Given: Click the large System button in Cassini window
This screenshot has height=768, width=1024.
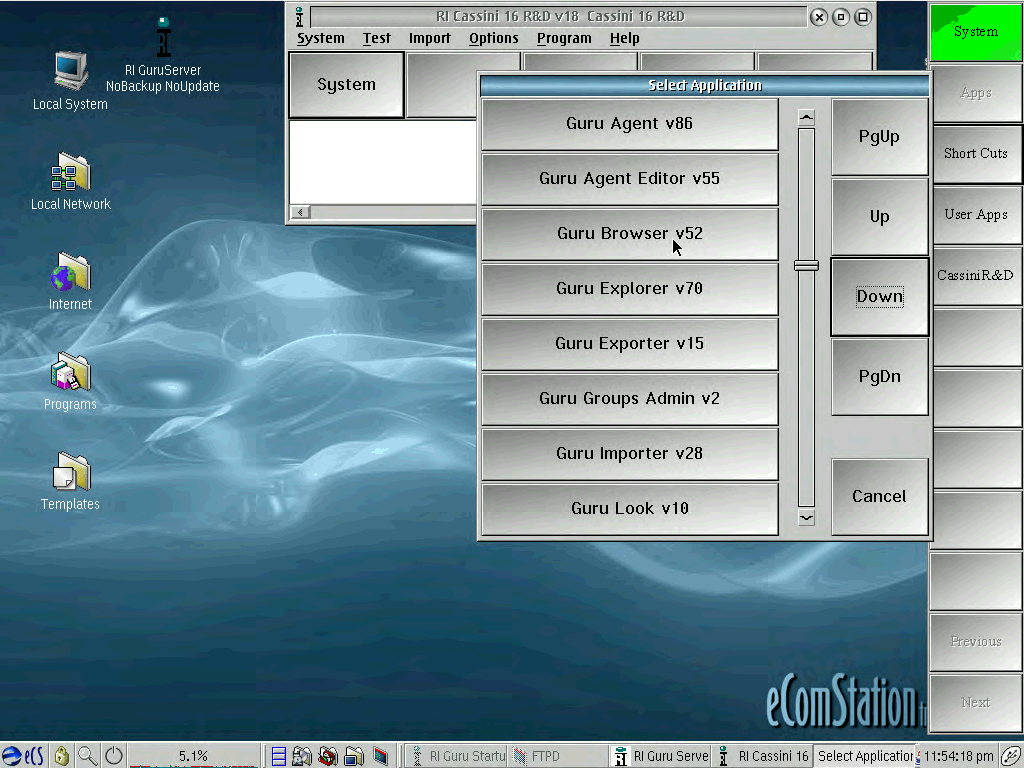Looking at the screenshot, I should [x=346, y=85].
